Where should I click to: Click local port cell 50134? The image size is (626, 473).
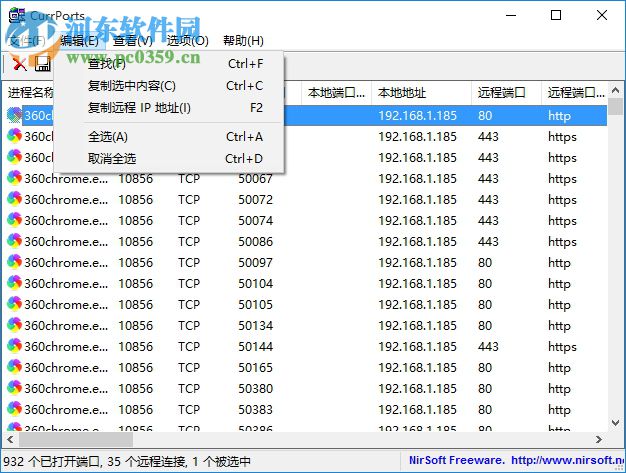click(x=256, y=326)
